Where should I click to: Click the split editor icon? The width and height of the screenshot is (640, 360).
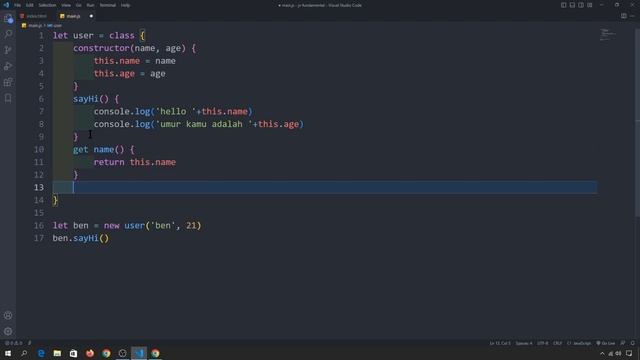[x=624, y=16]
